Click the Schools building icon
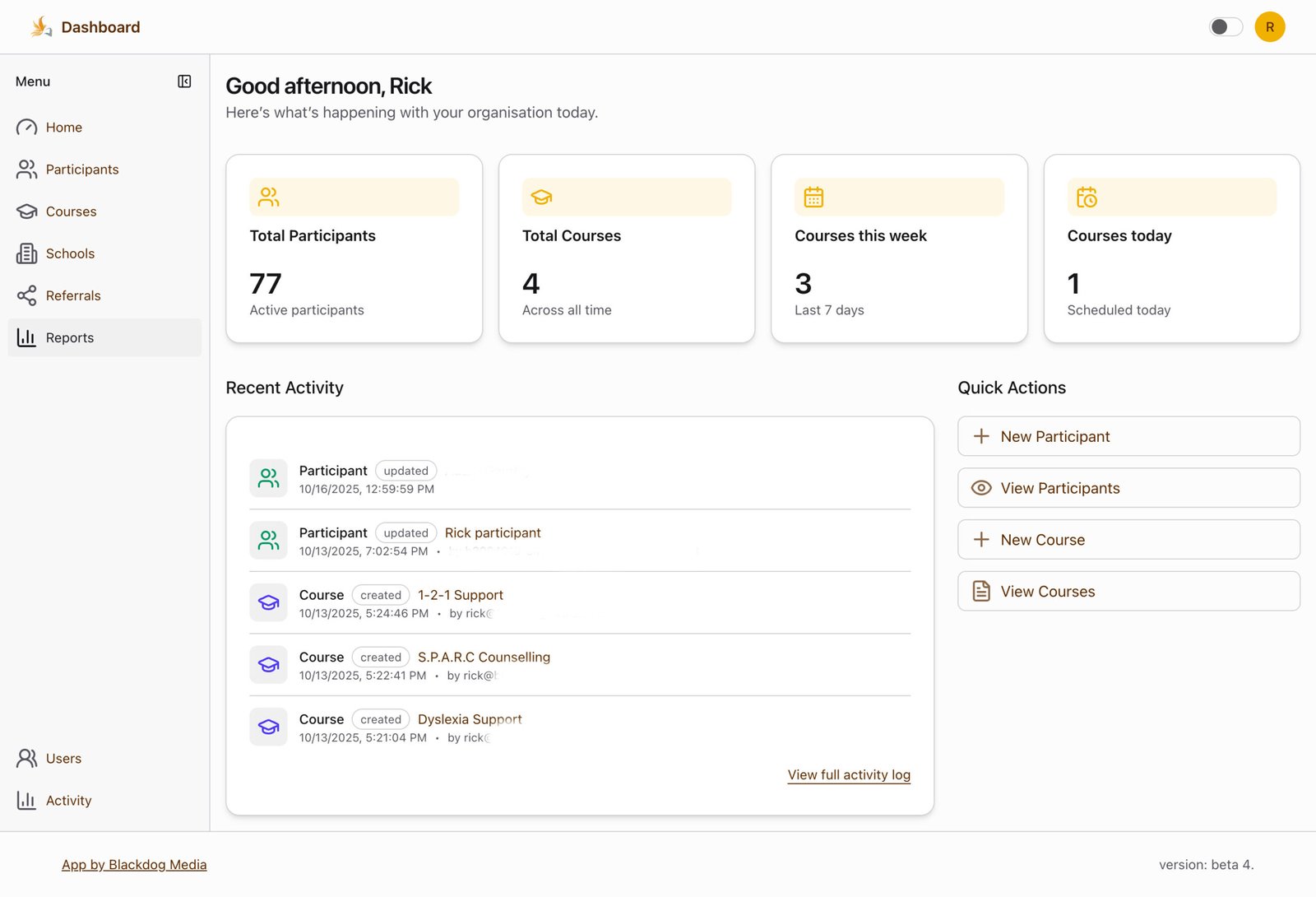 coord(26,253)
